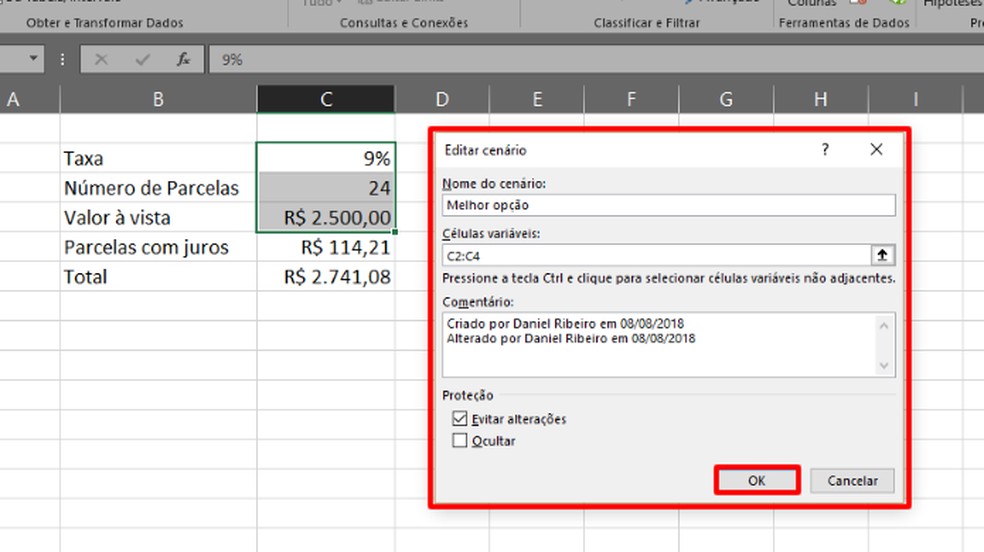Click the Nome do cenário field
This screenshot has height=552, width=984.
tap(668, 205)
